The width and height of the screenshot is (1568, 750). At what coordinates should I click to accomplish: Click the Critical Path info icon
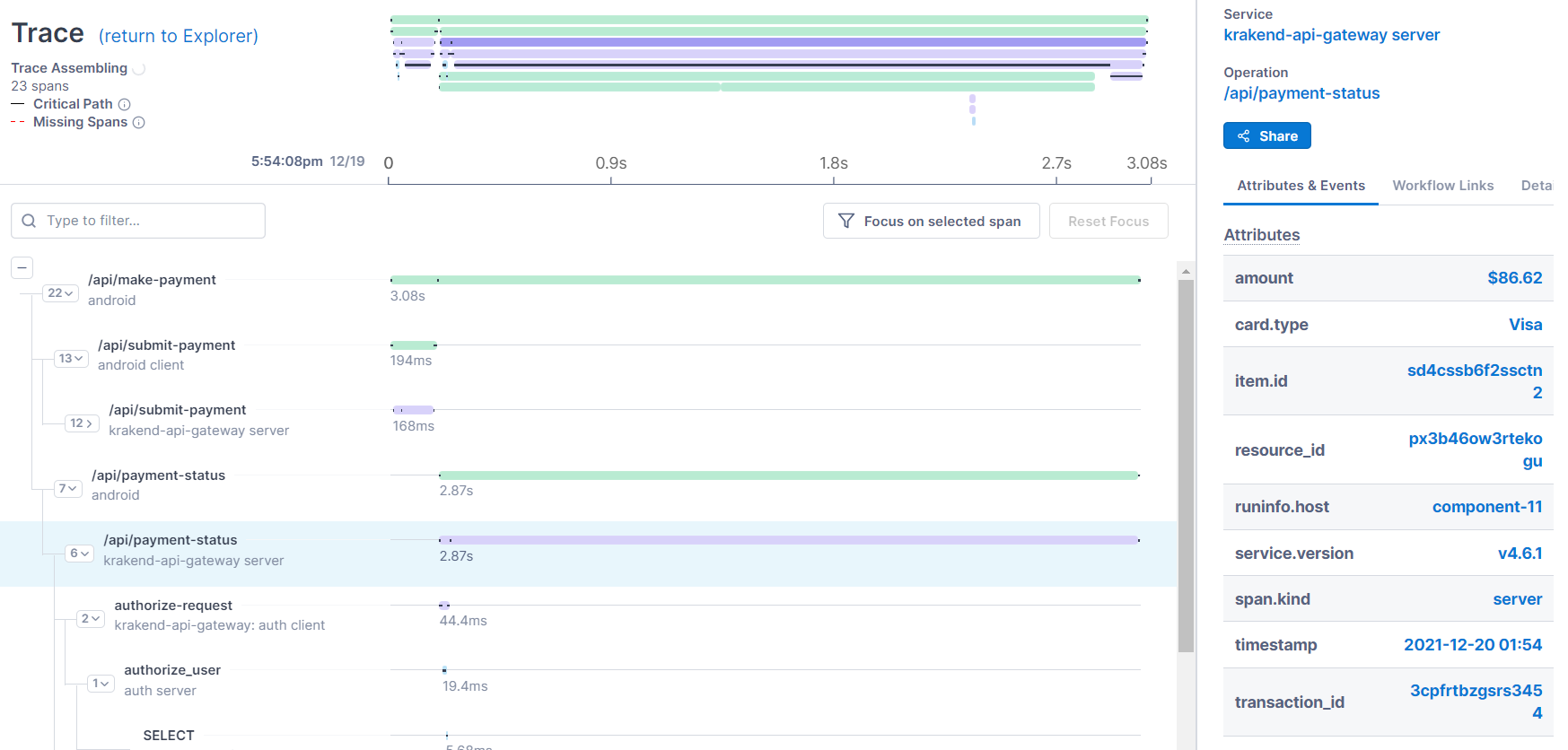coord(125,104)
